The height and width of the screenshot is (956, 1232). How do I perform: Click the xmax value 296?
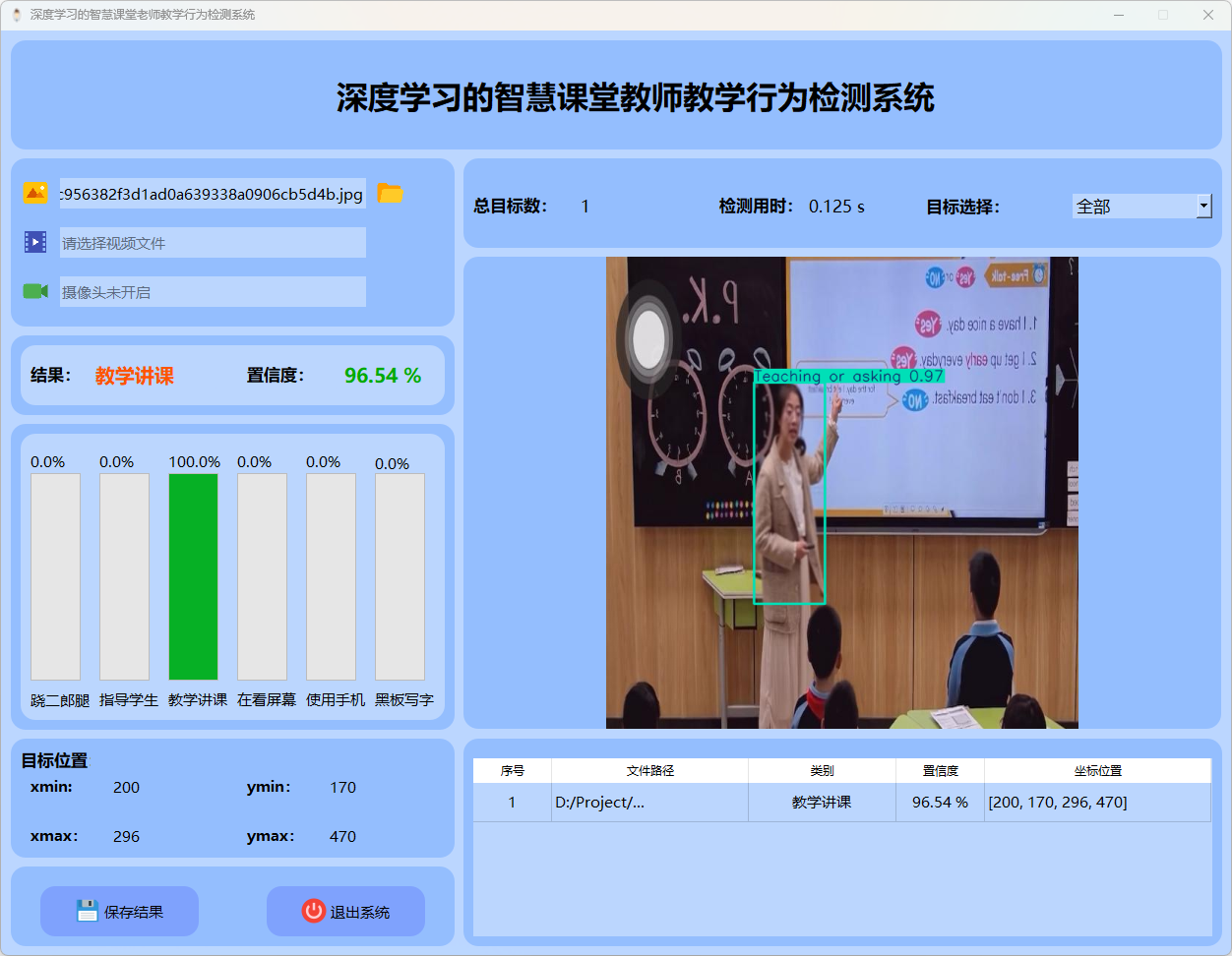click(126, 837)
